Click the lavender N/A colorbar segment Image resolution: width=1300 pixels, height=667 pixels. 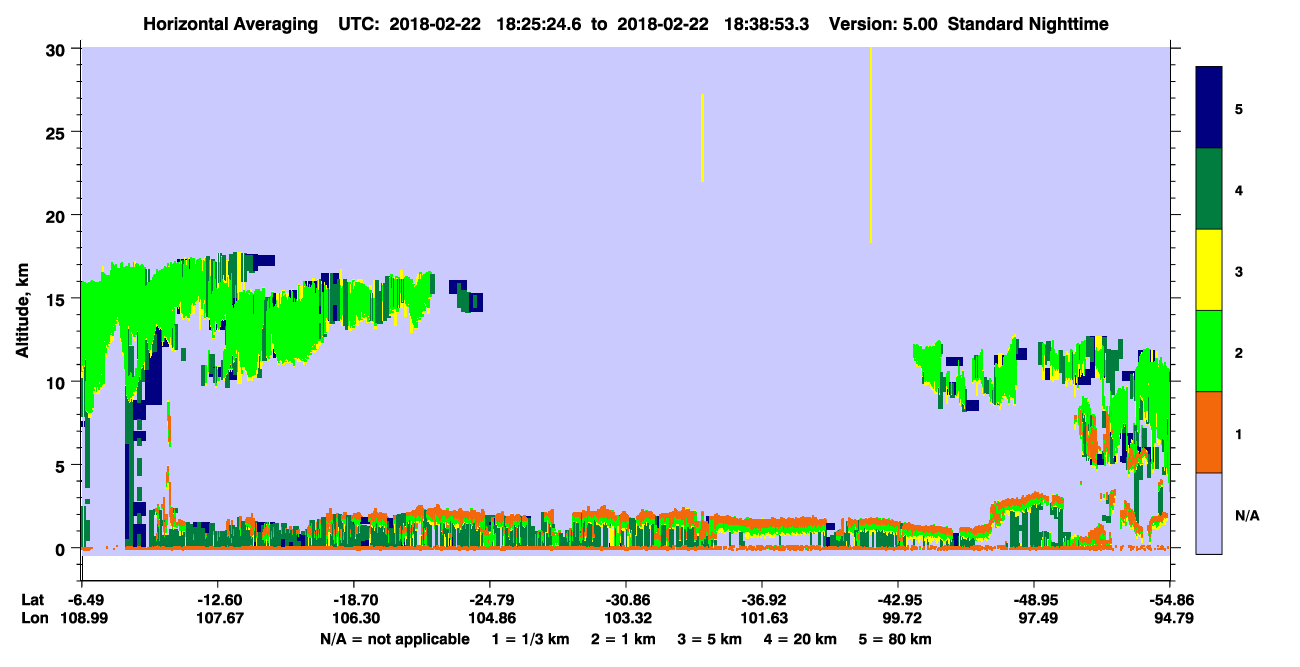[x=1209, y=513]
